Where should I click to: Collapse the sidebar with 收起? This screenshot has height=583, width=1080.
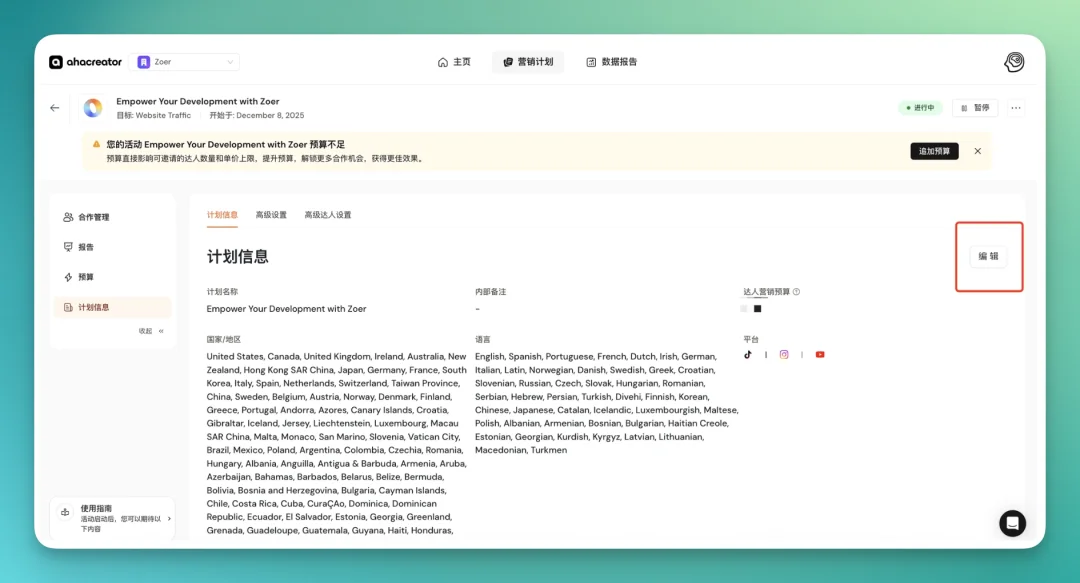(147, 330)
